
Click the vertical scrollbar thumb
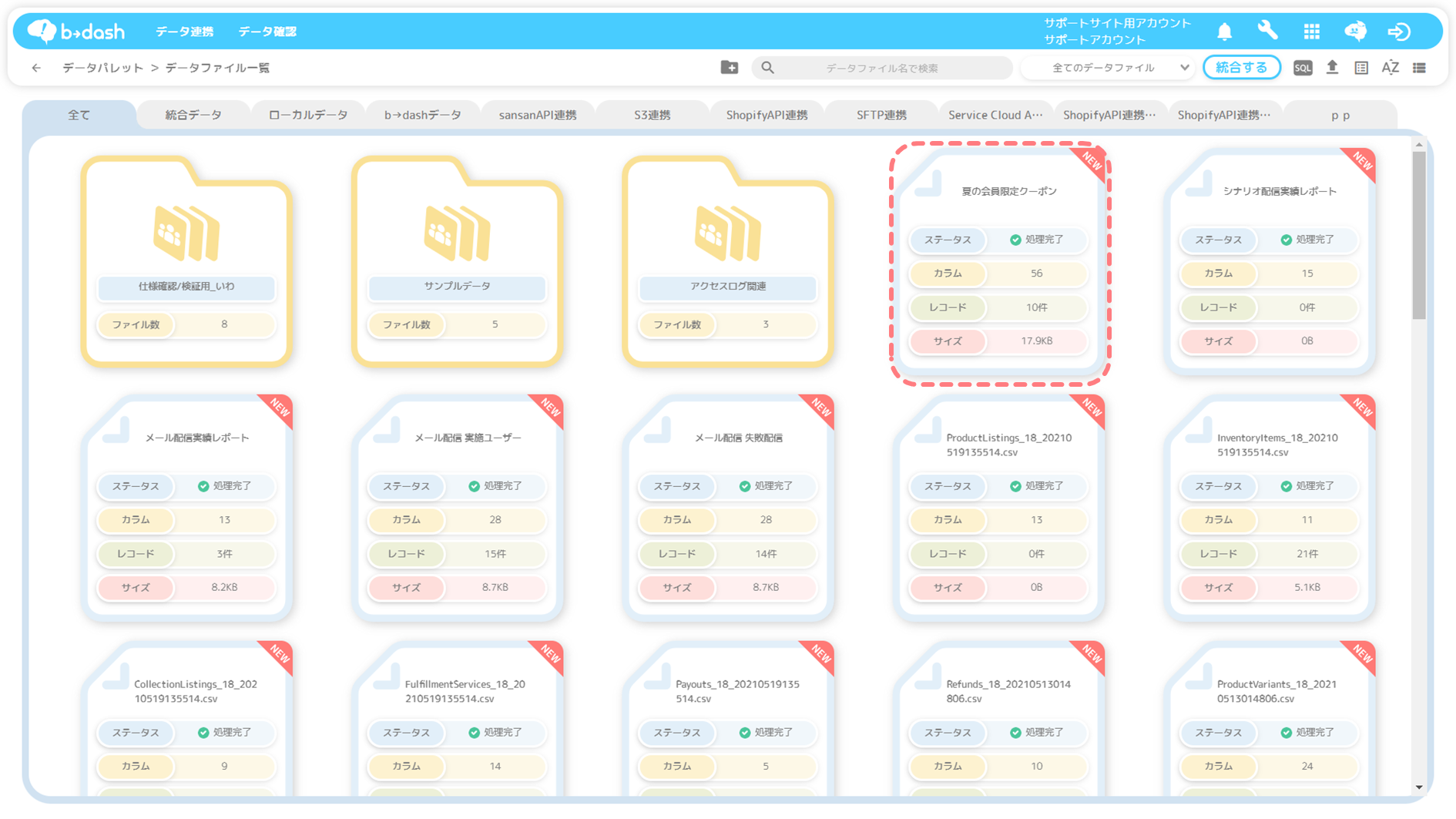pyautogui.click(x=1419, y=235)
